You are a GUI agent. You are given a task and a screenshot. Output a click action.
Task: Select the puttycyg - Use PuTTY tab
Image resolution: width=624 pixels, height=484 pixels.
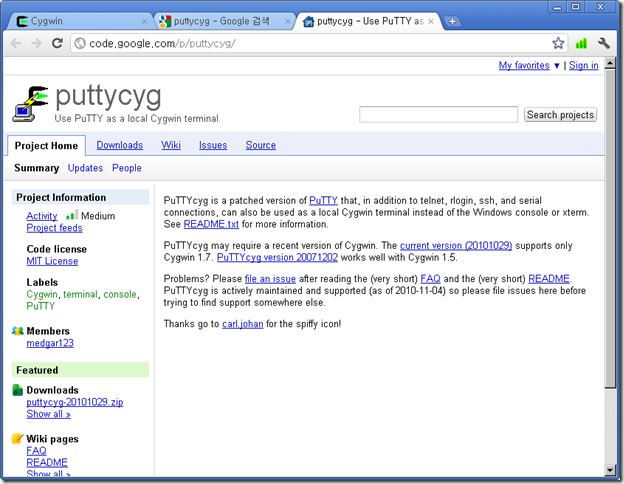point(368,21)
